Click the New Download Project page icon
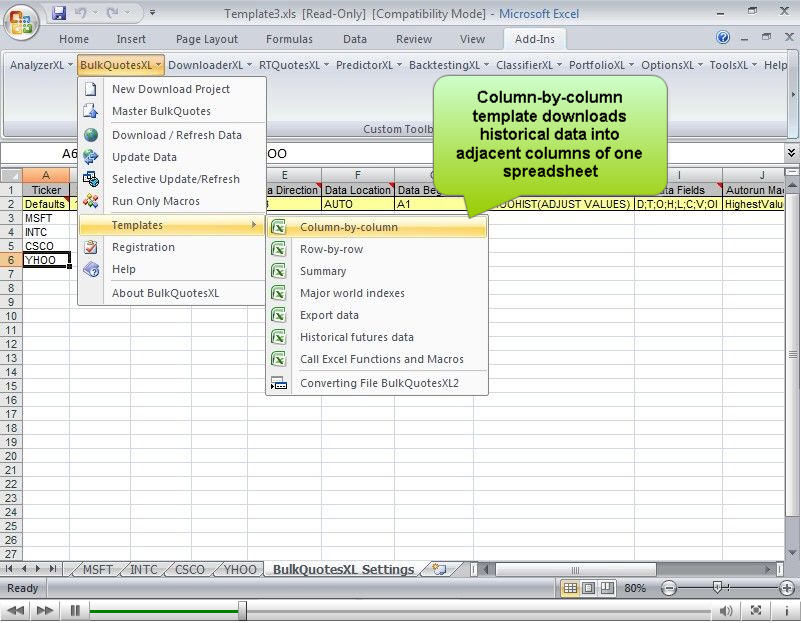Viewport: 801px width, 623px height. [91, 89]
